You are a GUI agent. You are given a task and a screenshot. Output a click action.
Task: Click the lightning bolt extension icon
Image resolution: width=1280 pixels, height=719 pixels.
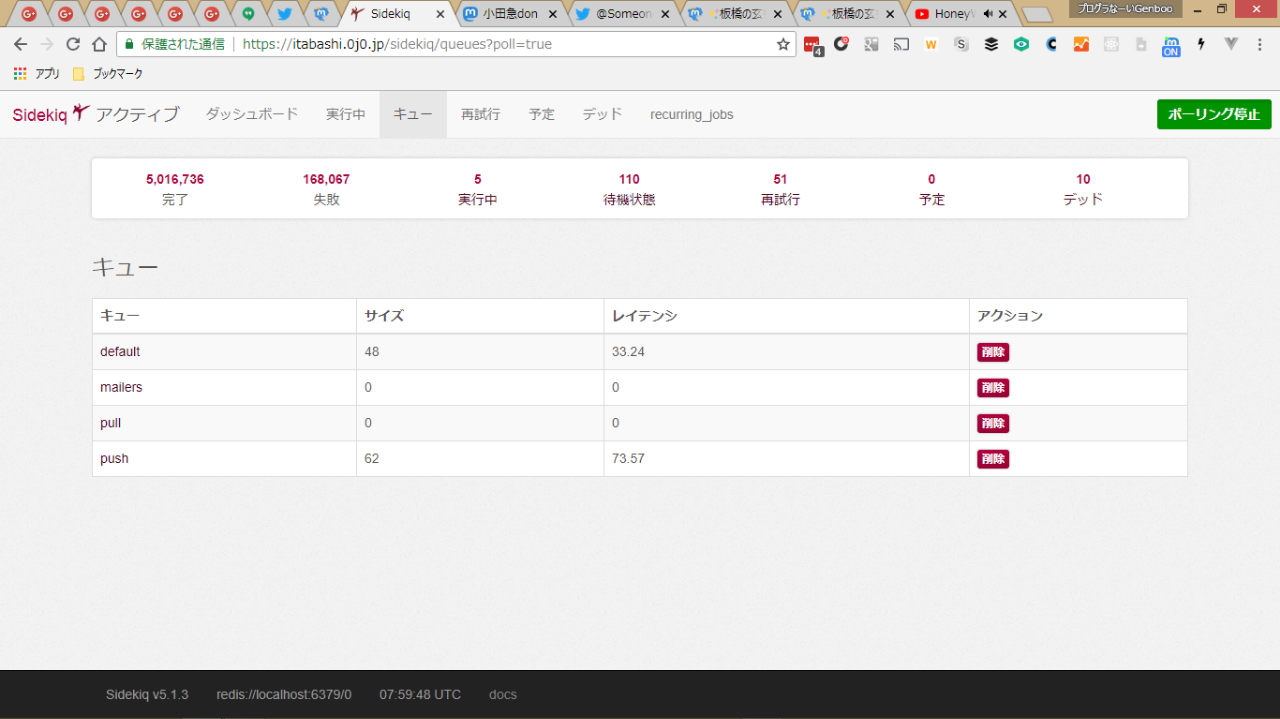(x=1201, y=44)
